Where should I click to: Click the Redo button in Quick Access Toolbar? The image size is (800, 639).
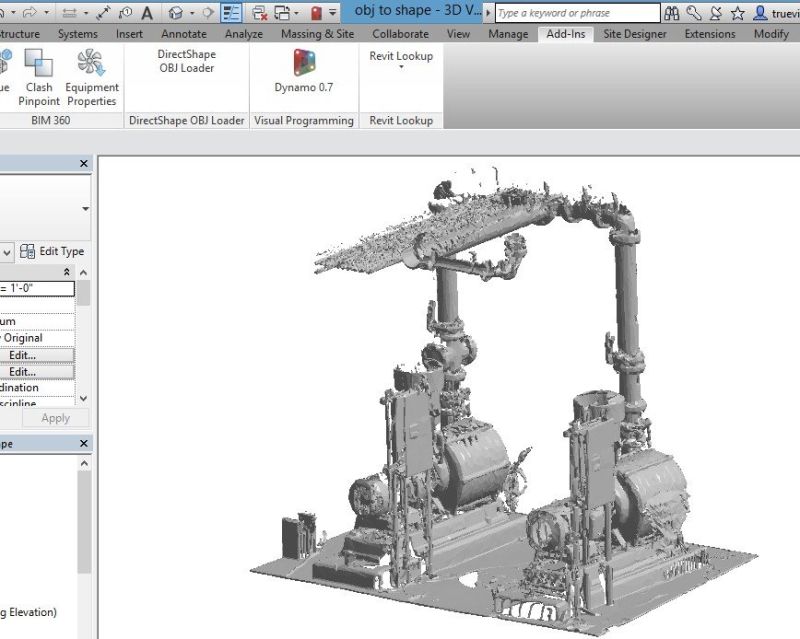point(28,12)
